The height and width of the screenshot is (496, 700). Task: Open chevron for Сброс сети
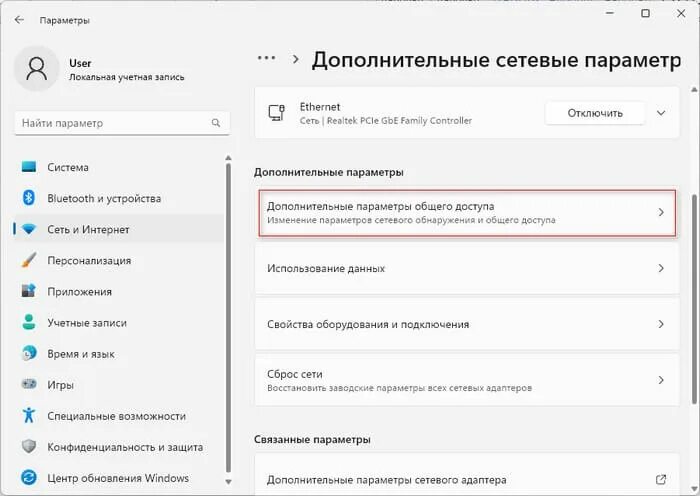coord(661,380)
